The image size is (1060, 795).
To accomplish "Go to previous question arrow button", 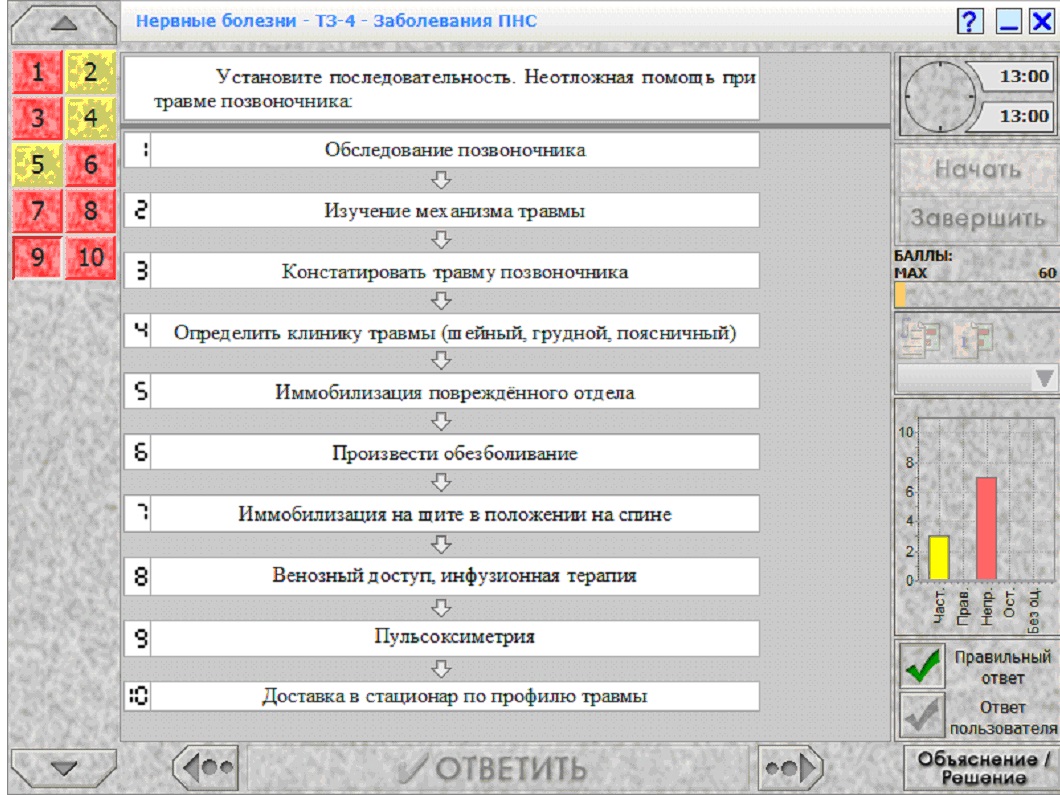I will (x=206, y=767).
